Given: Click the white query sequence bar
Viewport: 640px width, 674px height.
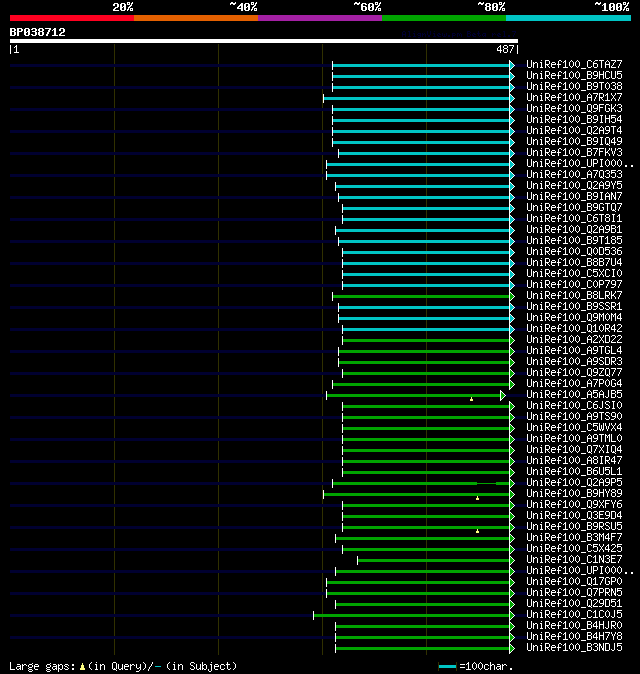Looking at the screenshot, I should coord(264,41).
